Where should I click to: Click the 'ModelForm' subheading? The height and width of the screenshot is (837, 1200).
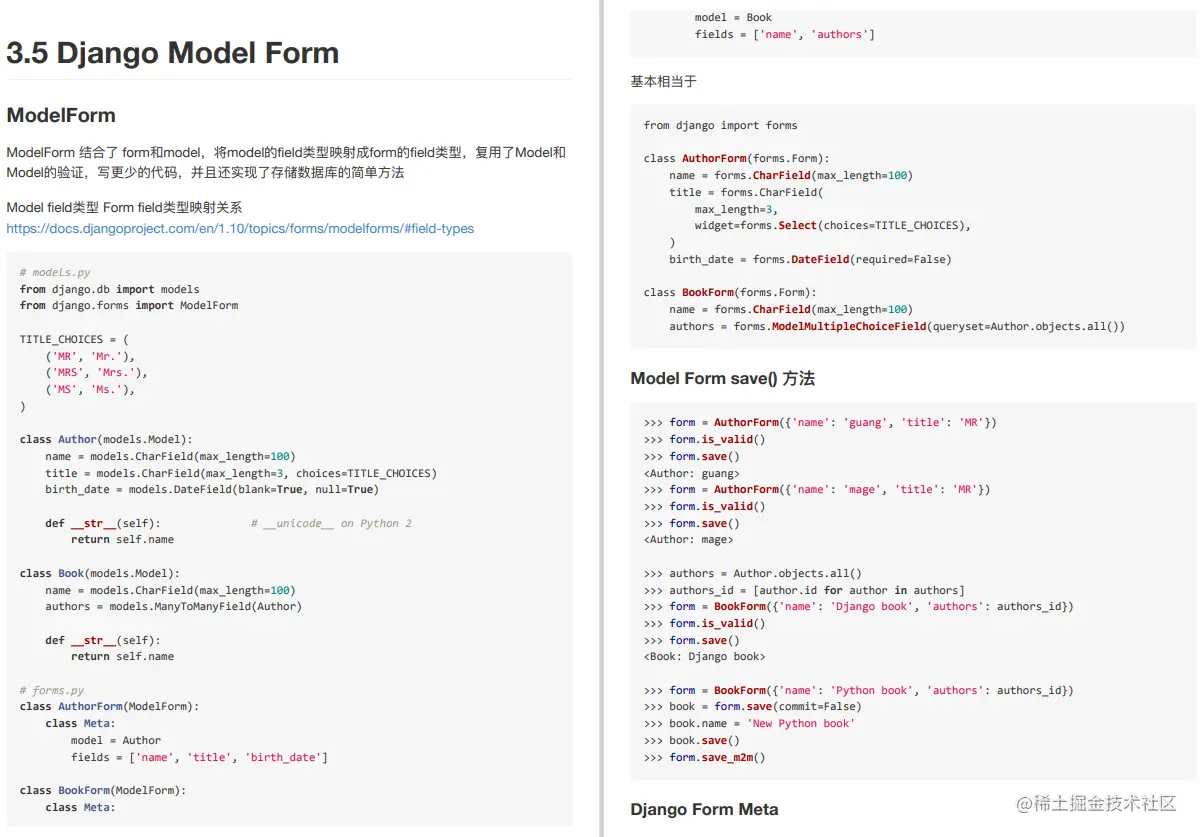[61, 115]
